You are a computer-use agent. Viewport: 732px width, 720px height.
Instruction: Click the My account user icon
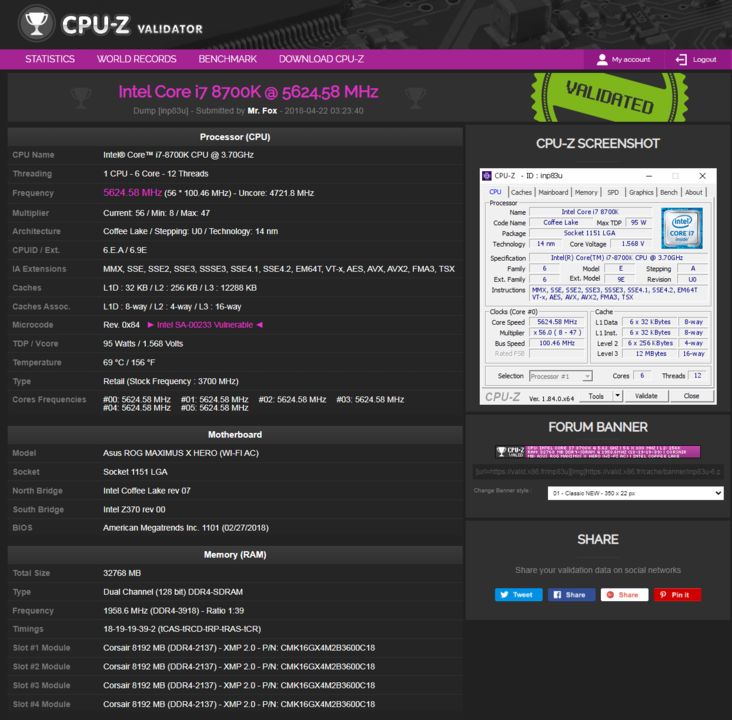602,59
